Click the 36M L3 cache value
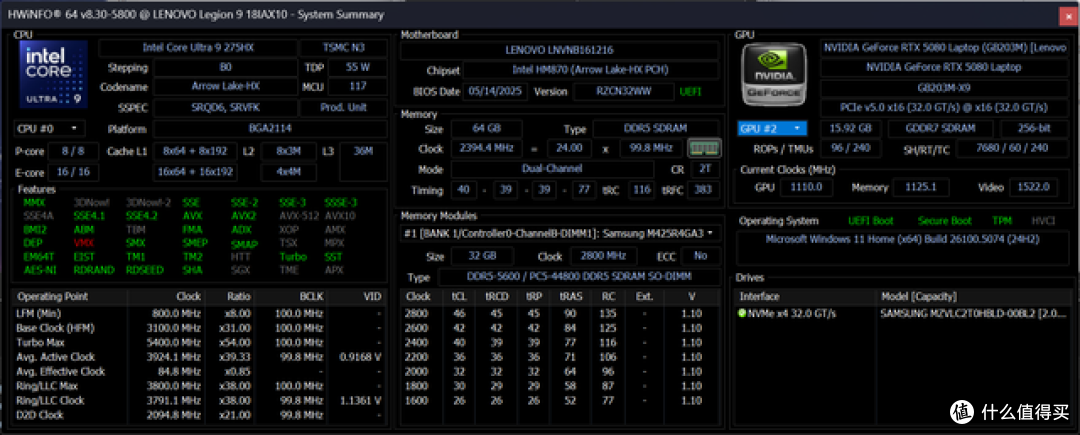Image resolution: width=1080 pixels, height=435 pixels. click(363, 151)
